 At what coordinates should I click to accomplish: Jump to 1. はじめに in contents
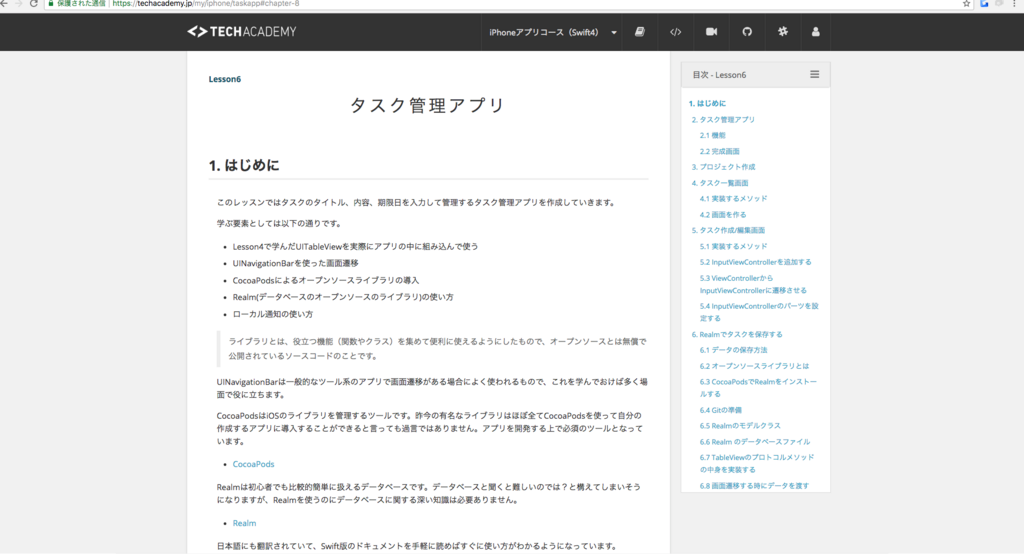[x=707, y=103]
